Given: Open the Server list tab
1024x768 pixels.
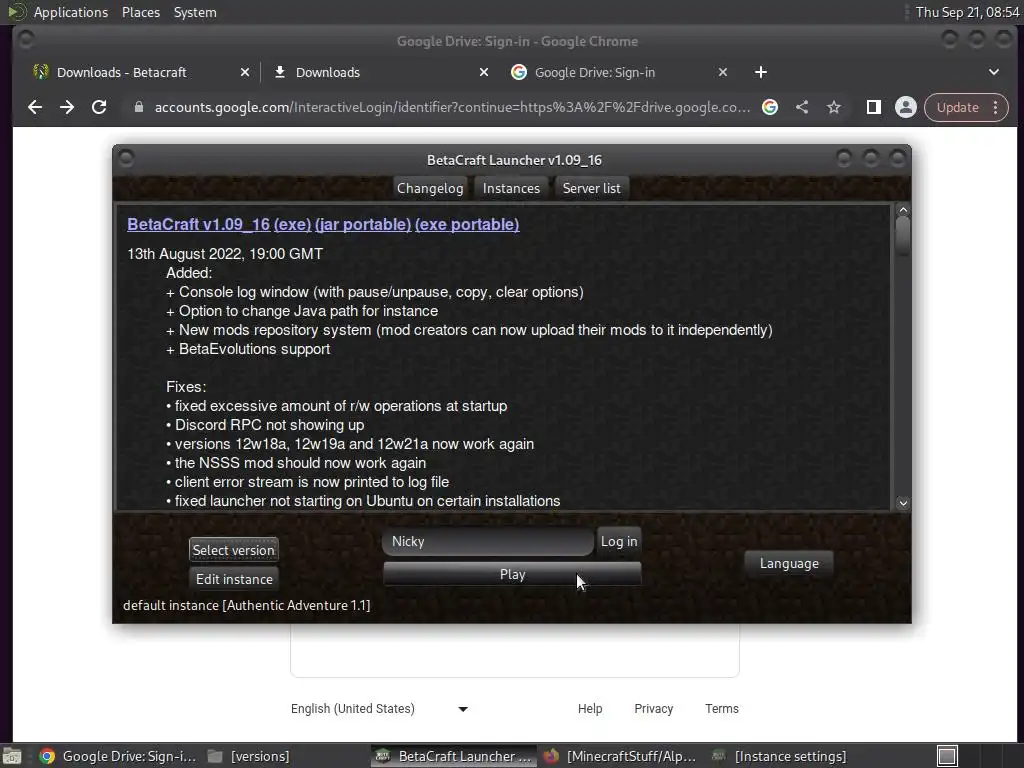Looking at the screenshot, I should click(x=592, y=188).
